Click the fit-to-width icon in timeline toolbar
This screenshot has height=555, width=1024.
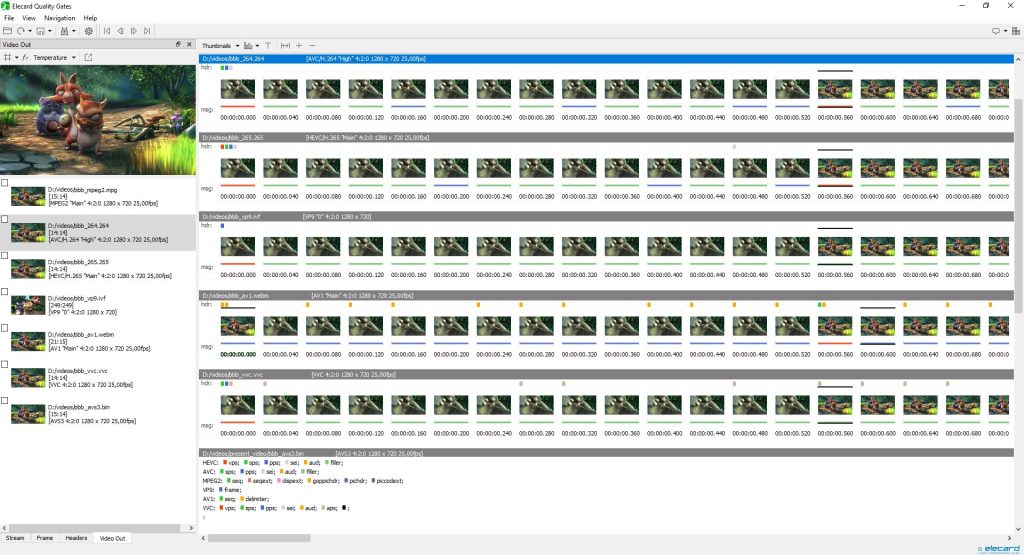tap(285, 46)
